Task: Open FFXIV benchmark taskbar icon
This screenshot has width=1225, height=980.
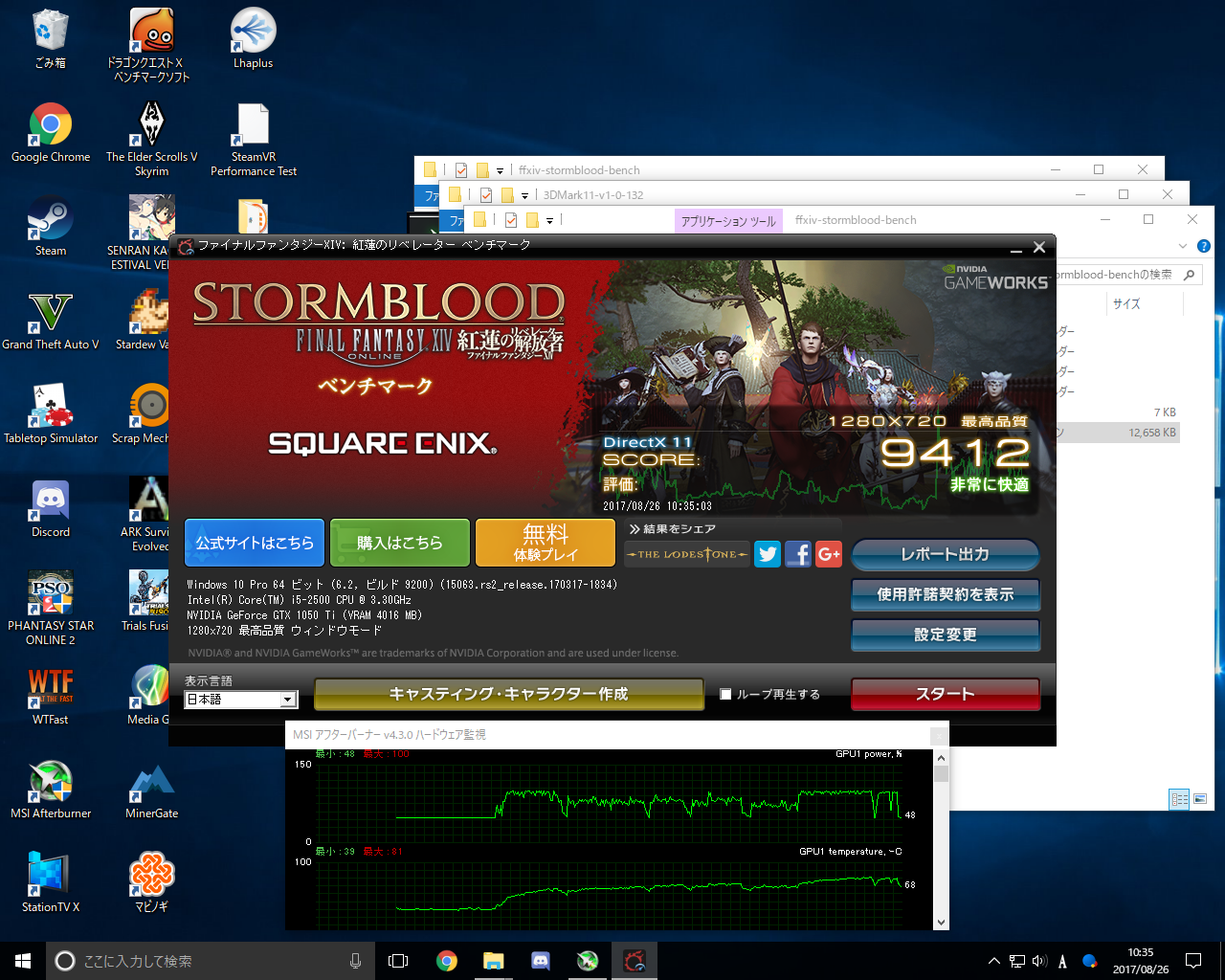Action: [x=634, y=961]
